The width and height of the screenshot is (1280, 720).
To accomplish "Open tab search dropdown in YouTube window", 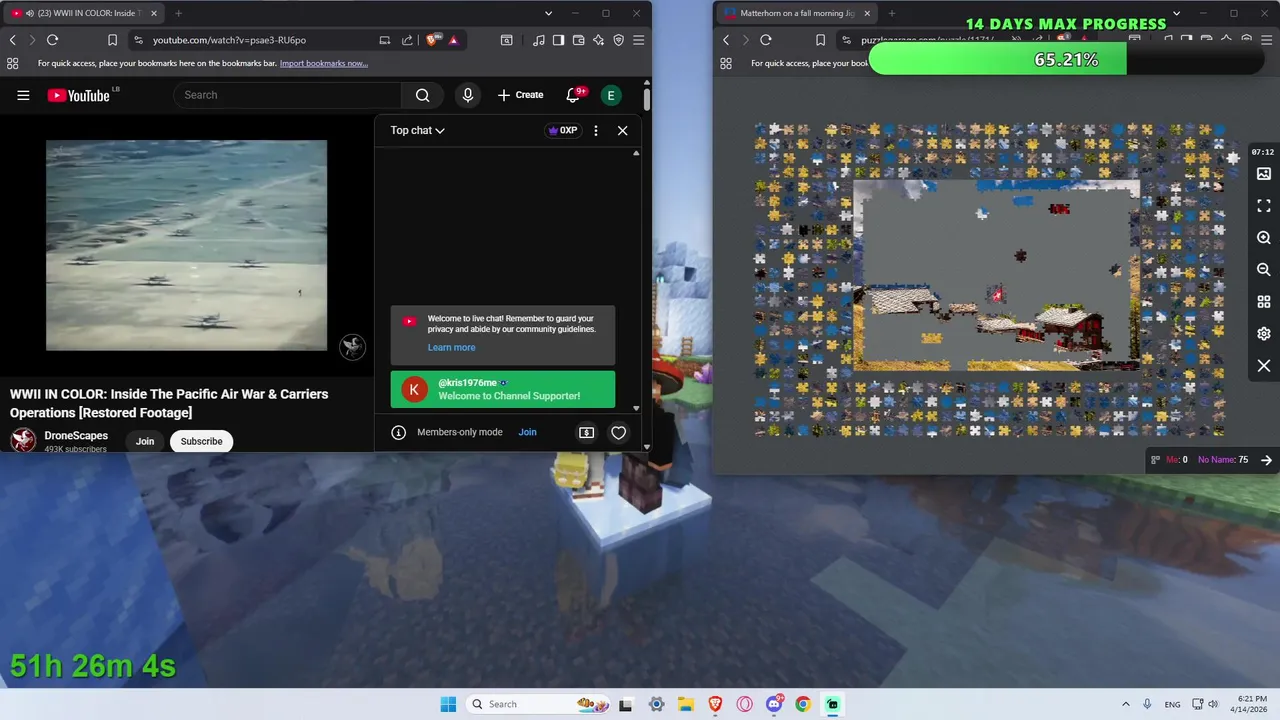I will [x=548, y=13].
